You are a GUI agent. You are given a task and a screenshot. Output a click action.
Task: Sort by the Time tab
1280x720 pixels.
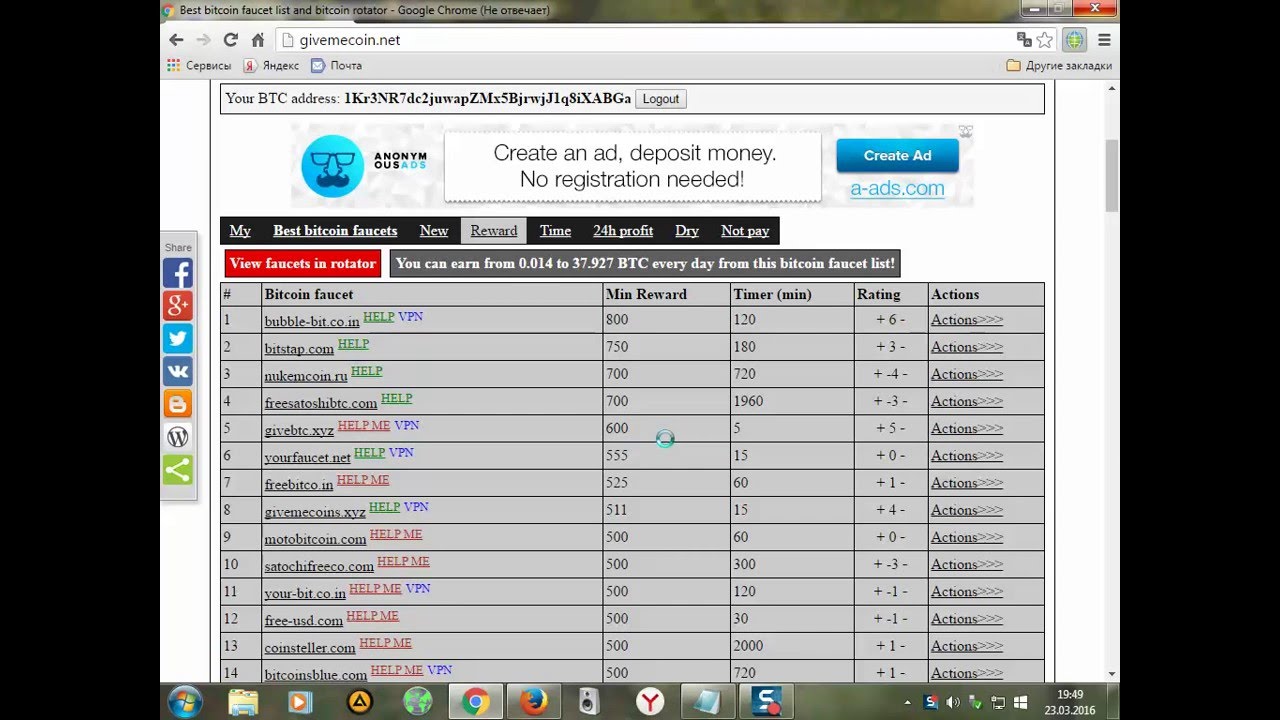point(555,231)
